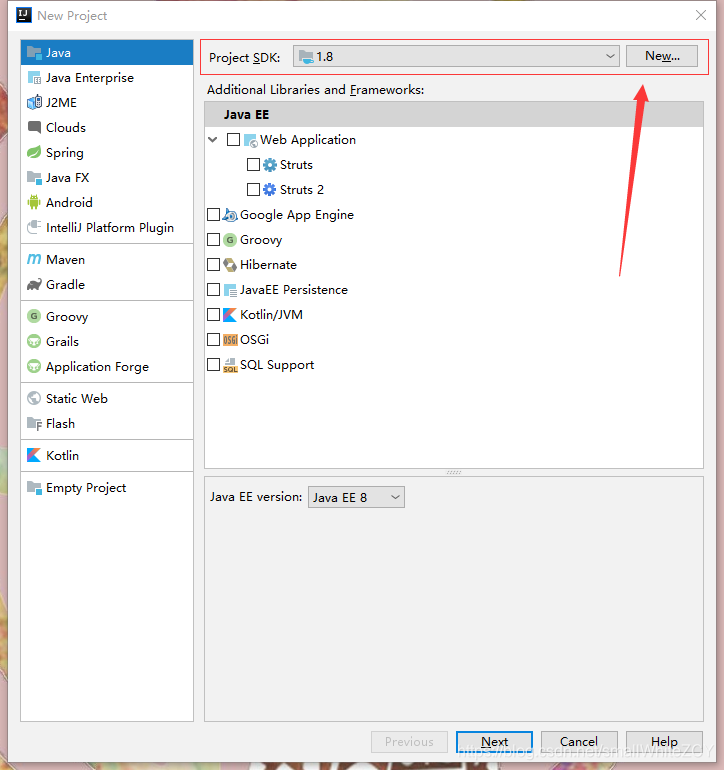Viewport: 724px width, 770px height.
Task: Select Maven project type
Action: coord(107,259)
